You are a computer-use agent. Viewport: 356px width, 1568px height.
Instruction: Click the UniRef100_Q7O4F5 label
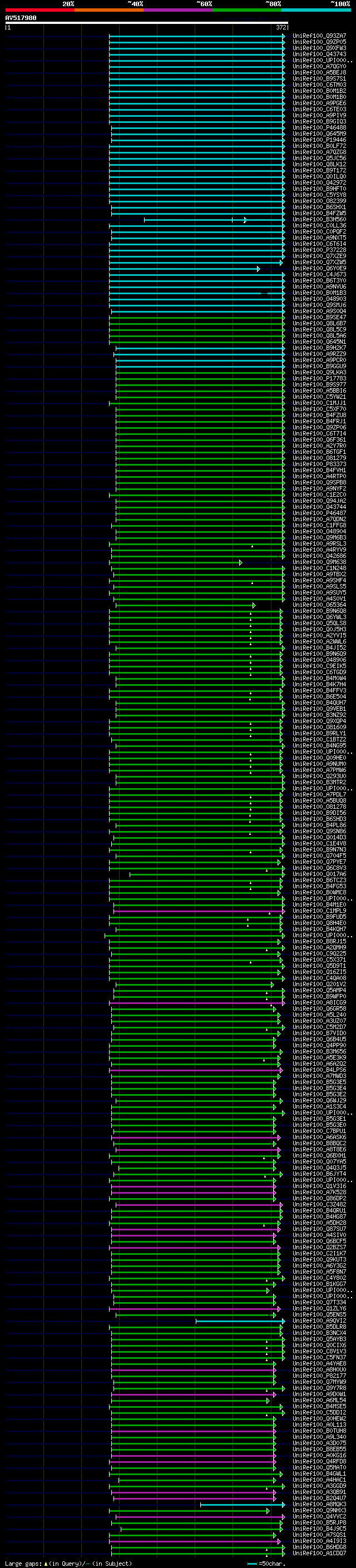pos(319,856)
